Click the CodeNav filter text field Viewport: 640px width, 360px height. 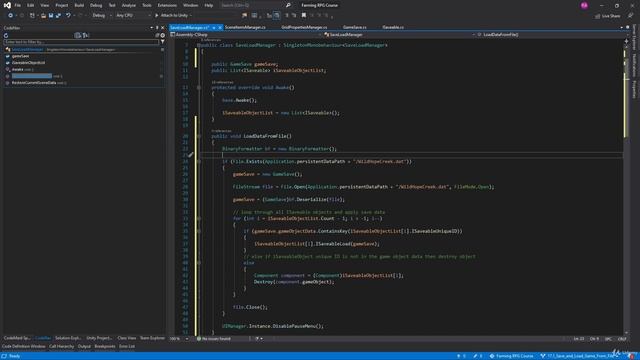[81, 42]
